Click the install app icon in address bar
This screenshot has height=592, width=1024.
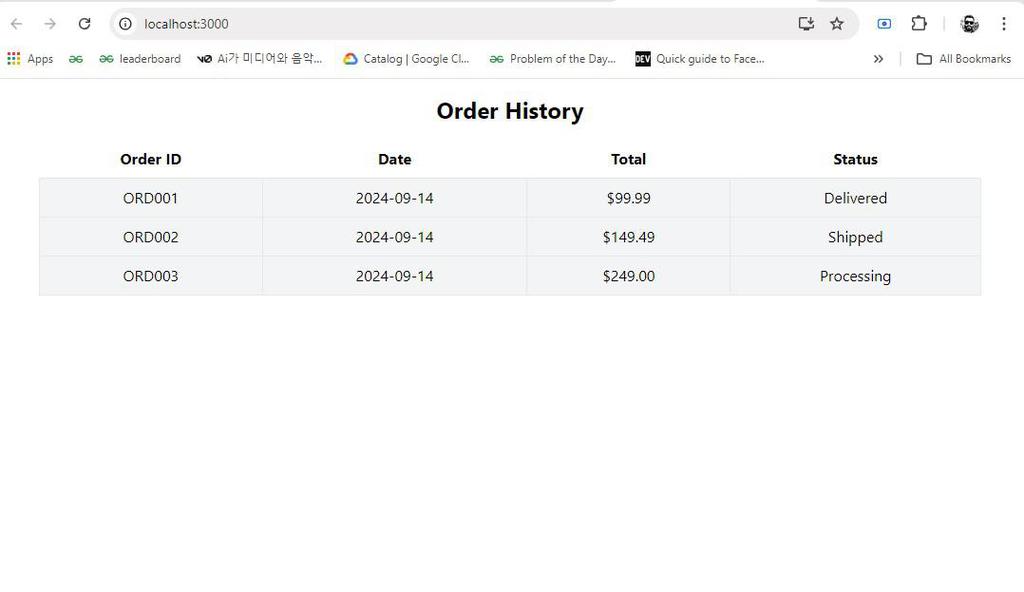click(x=806, y=24)
